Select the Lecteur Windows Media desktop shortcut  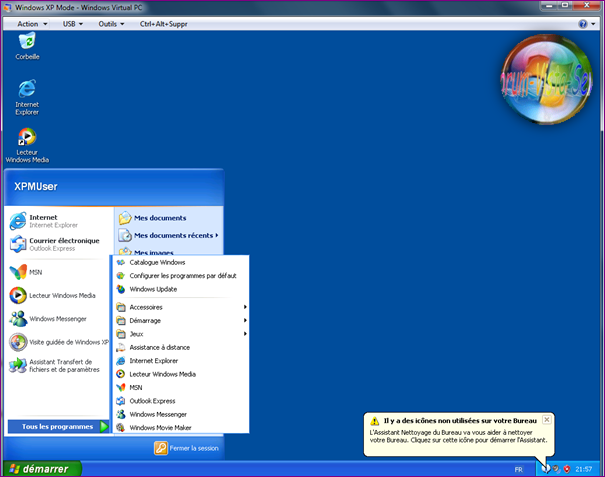click(x=27, y=145)
